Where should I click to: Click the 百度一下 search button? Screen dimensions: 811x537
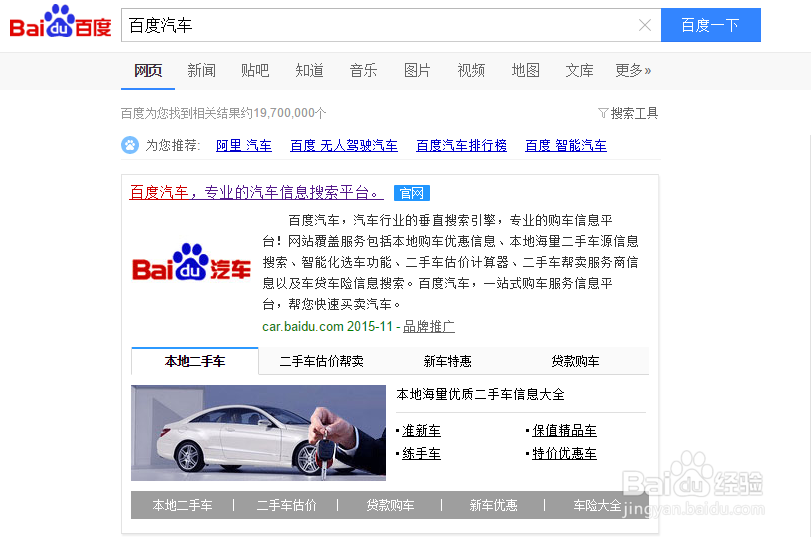(x=711, y=25)
